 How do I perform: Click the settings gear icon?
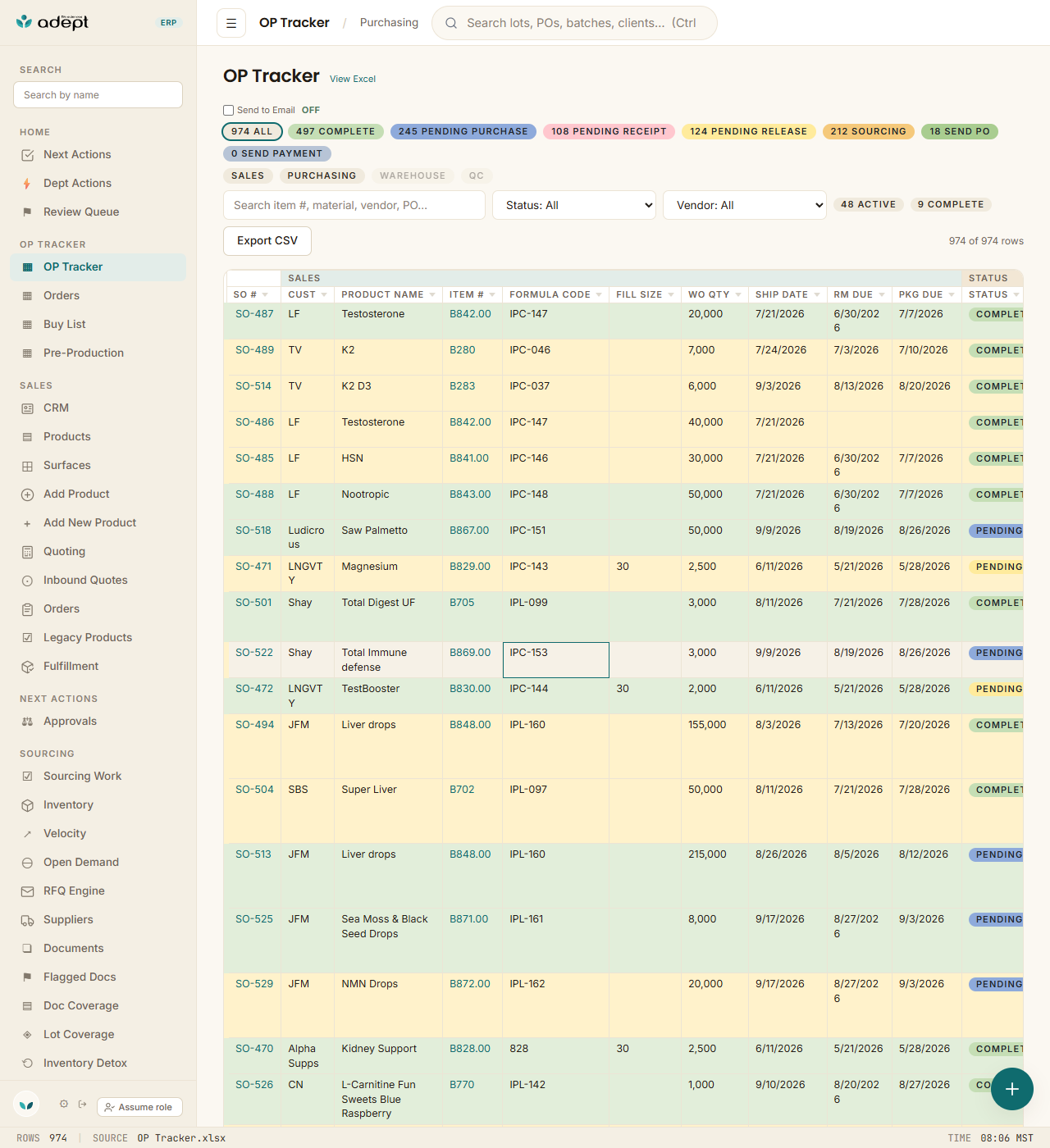tap(64, 1104)
